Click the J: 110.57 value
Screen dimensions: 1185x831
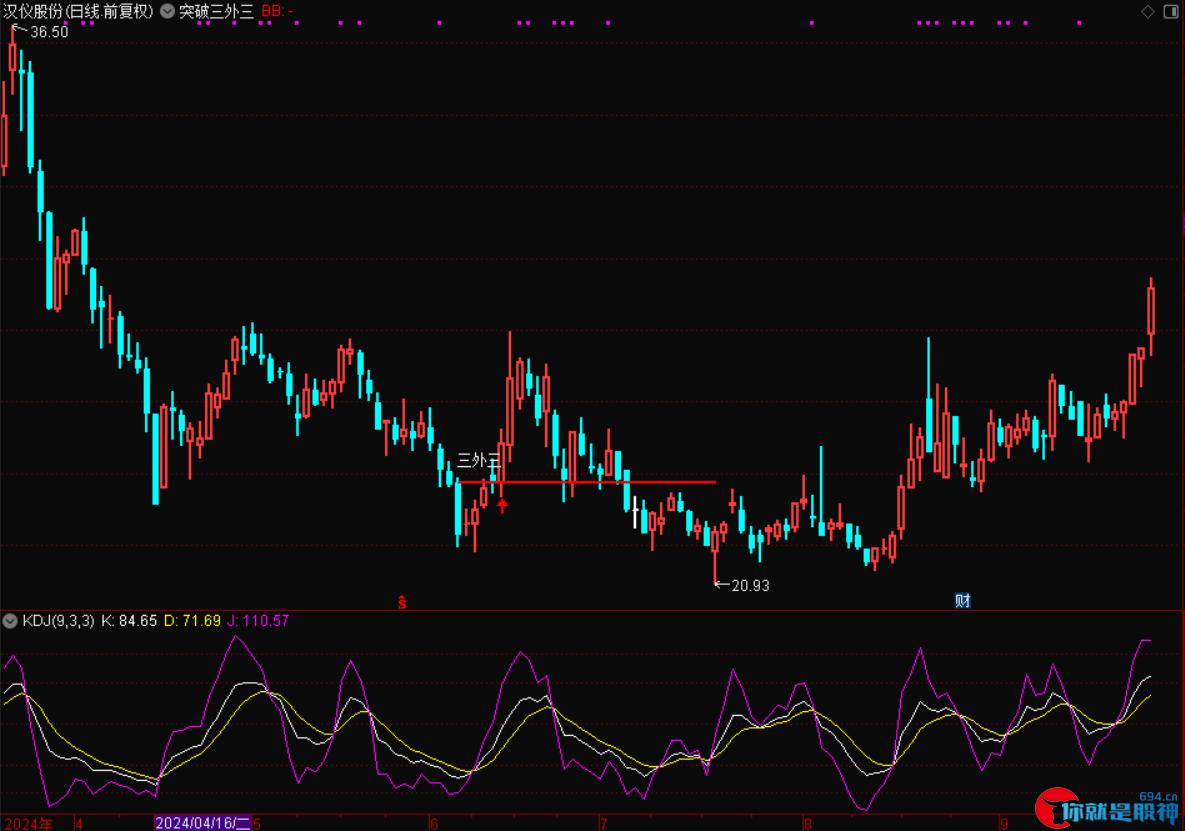coord(258,621)
